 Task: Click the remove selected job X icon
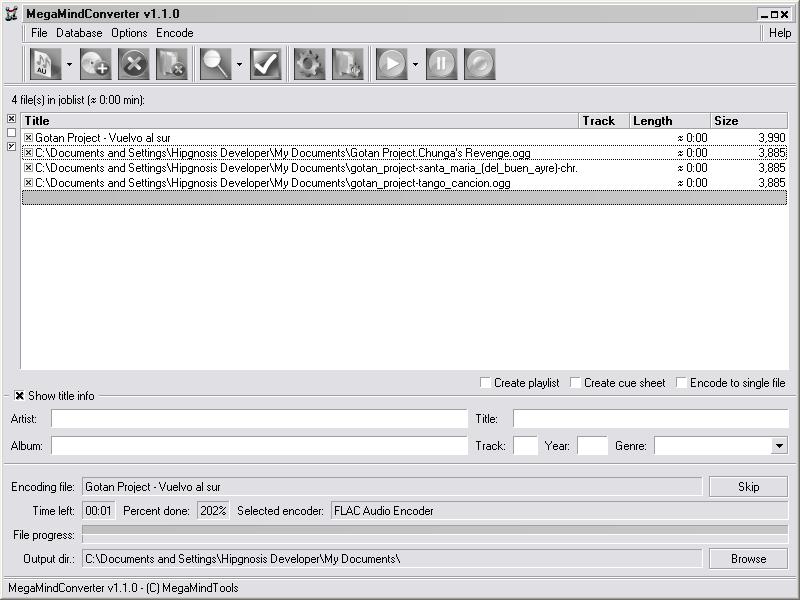(134, 64)
